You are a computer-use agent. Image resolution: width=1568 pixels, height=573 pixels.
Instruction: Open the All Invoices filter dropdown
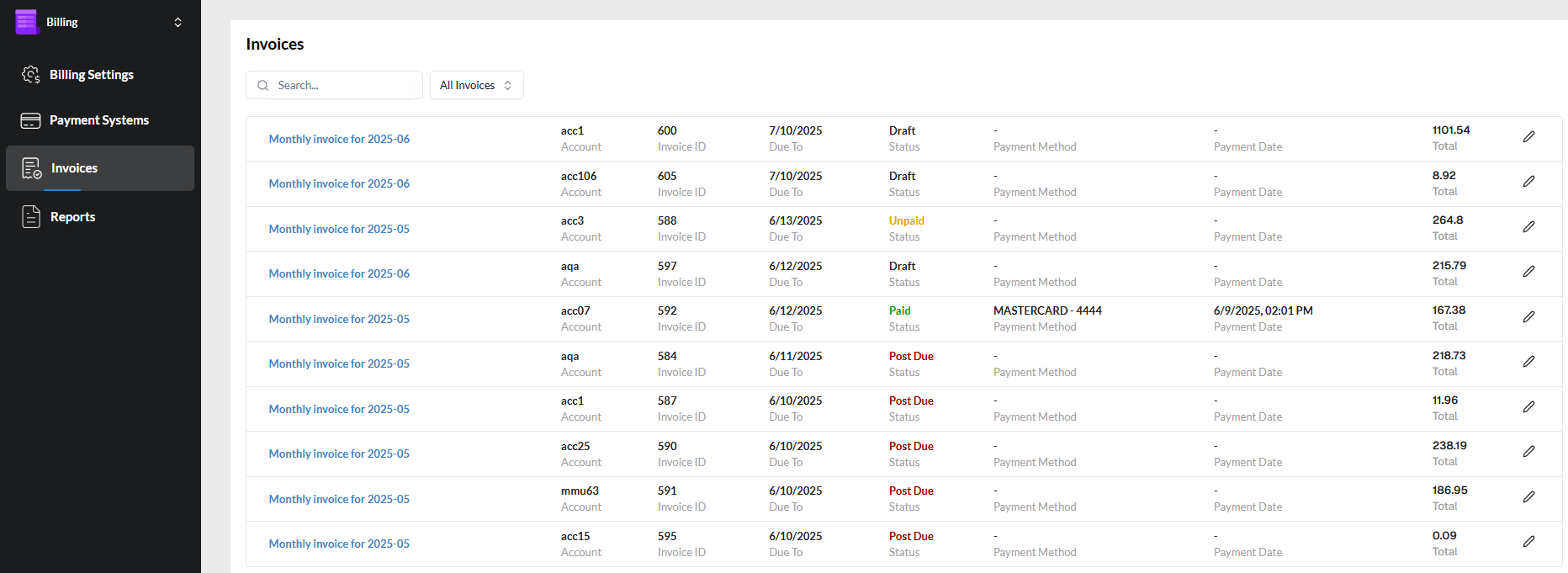tap(476, 86)
